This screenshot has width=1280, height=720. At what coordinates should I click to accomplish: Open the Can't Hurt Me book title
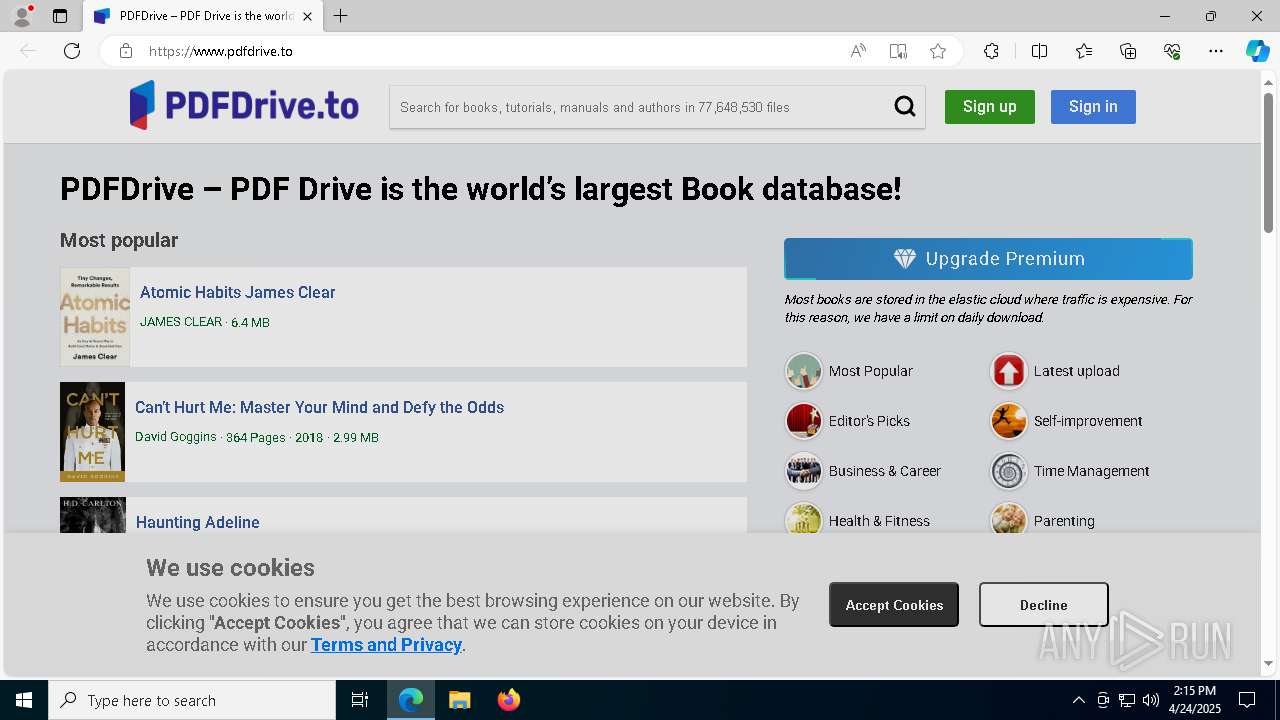[320, 407]
